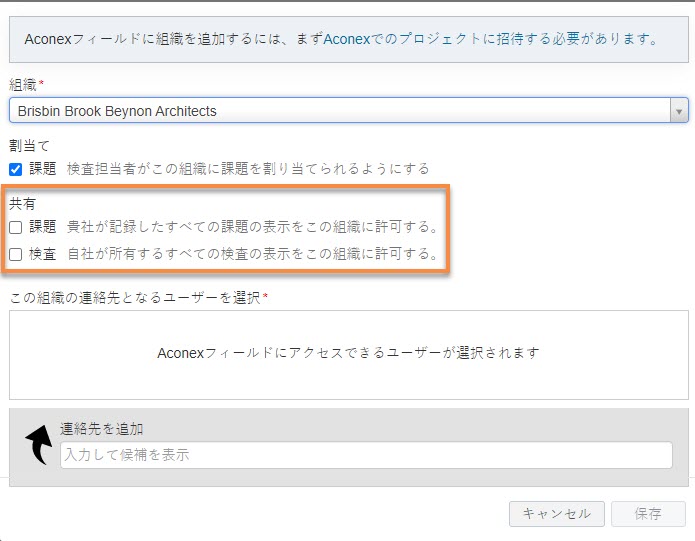Click the 共有 section heading
Image resolution: width=695 pixels, height=541 pixels.
pyautogui.click(x=22, y=204)
